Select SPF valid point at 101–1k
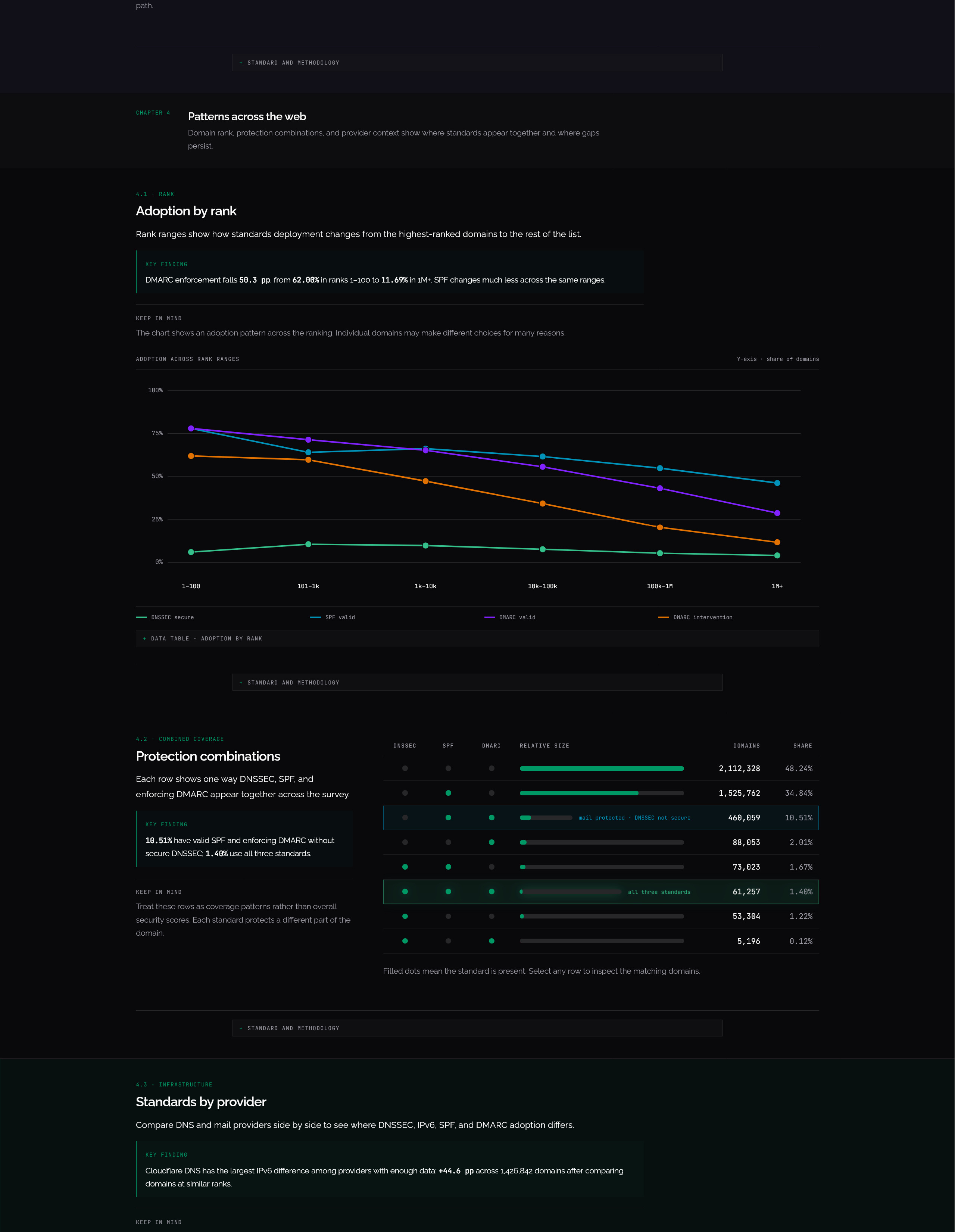 point(309,452)
